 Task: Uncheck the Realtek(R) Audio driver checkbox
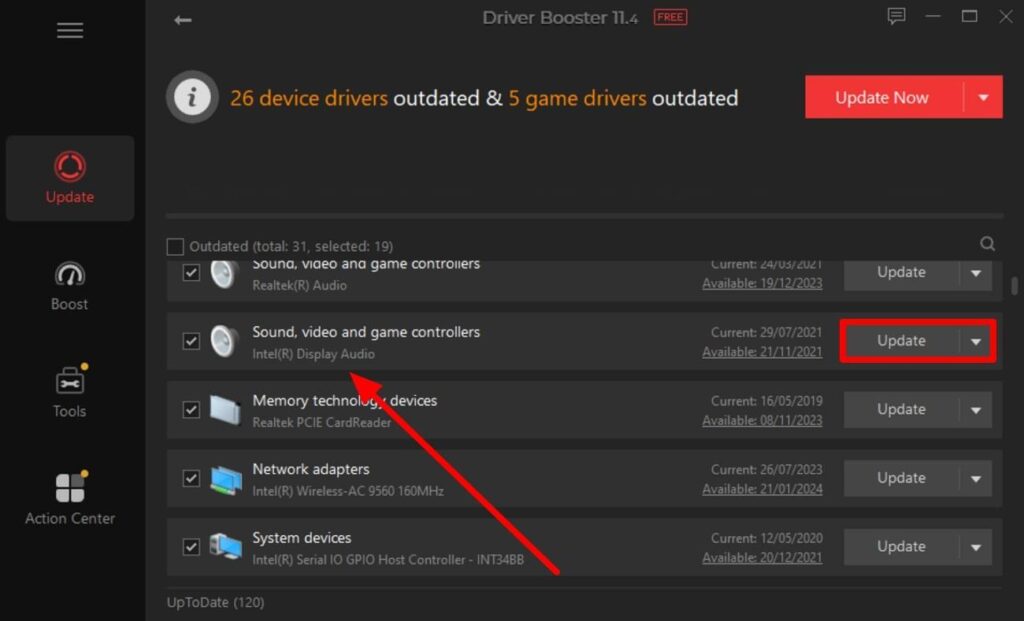point(191,272)
